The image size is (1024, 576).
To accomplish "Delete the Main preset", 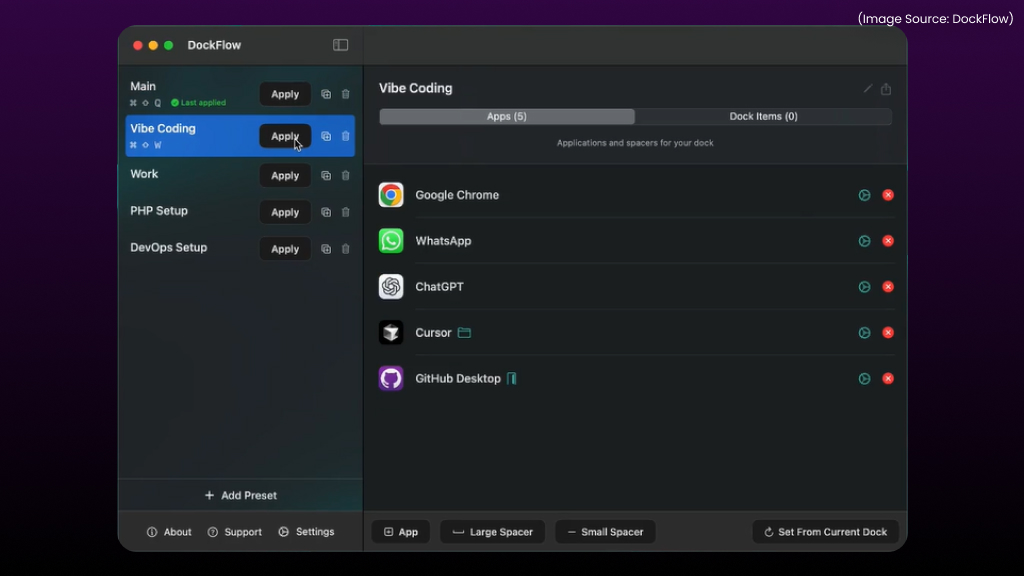I will pos(345,94).
